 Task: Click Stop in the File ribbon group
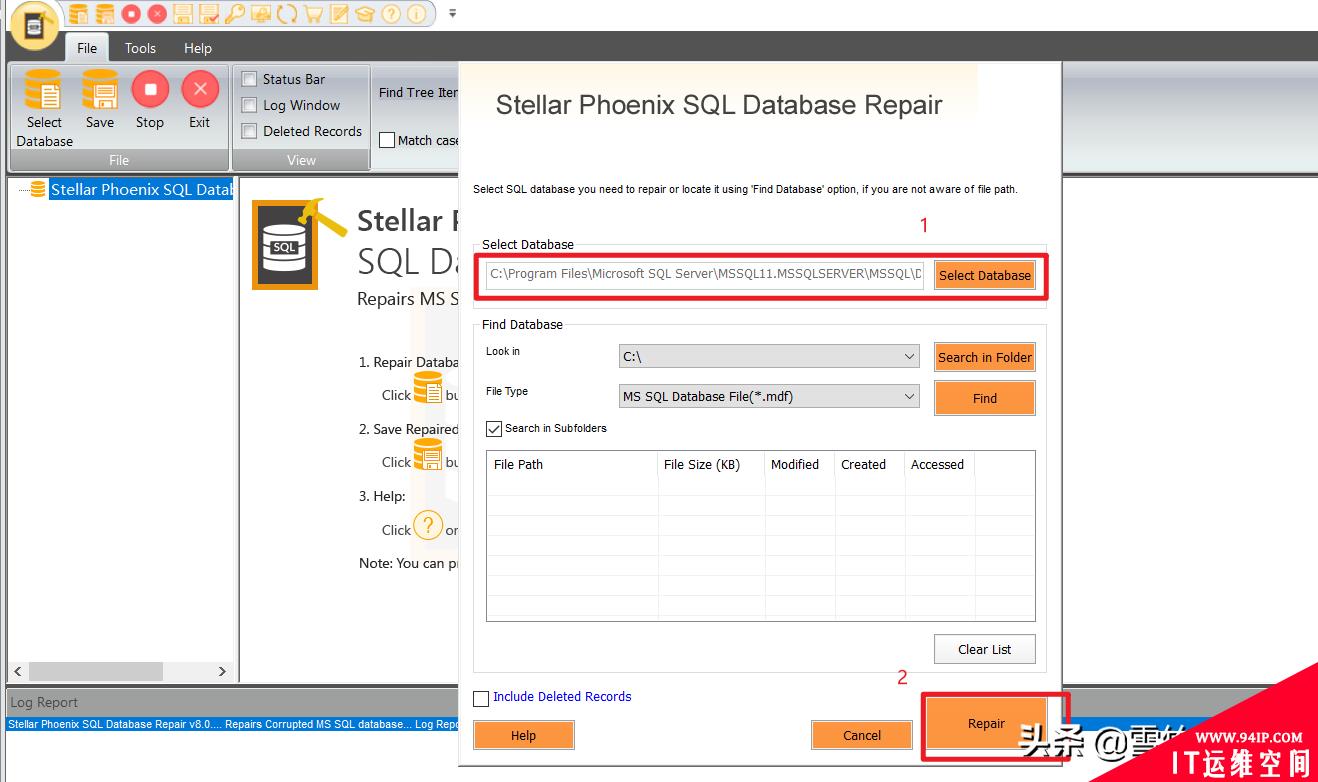click(x=150, y=100)
